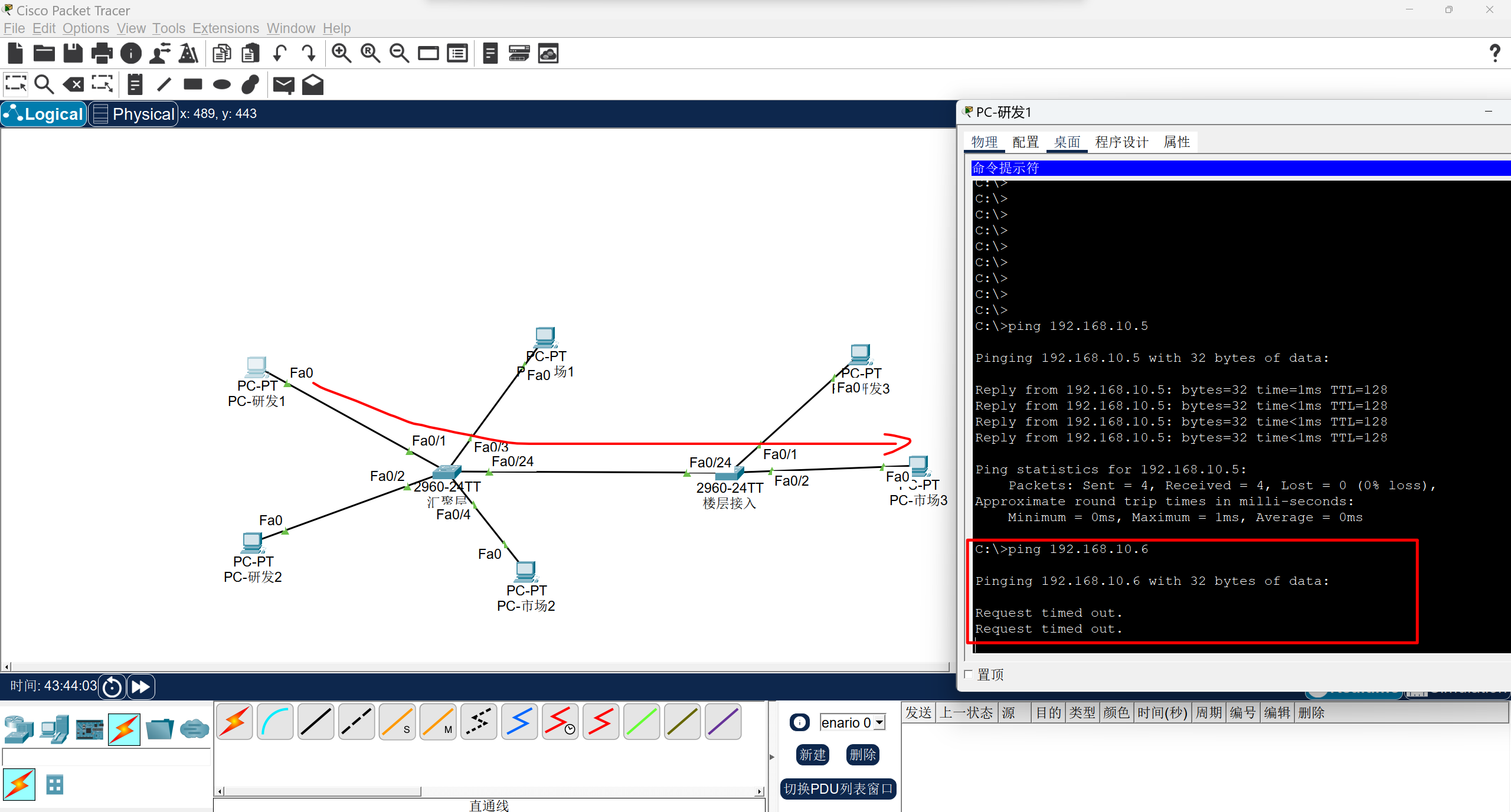
Task: Open the File menu
Action: coord(14,28)
